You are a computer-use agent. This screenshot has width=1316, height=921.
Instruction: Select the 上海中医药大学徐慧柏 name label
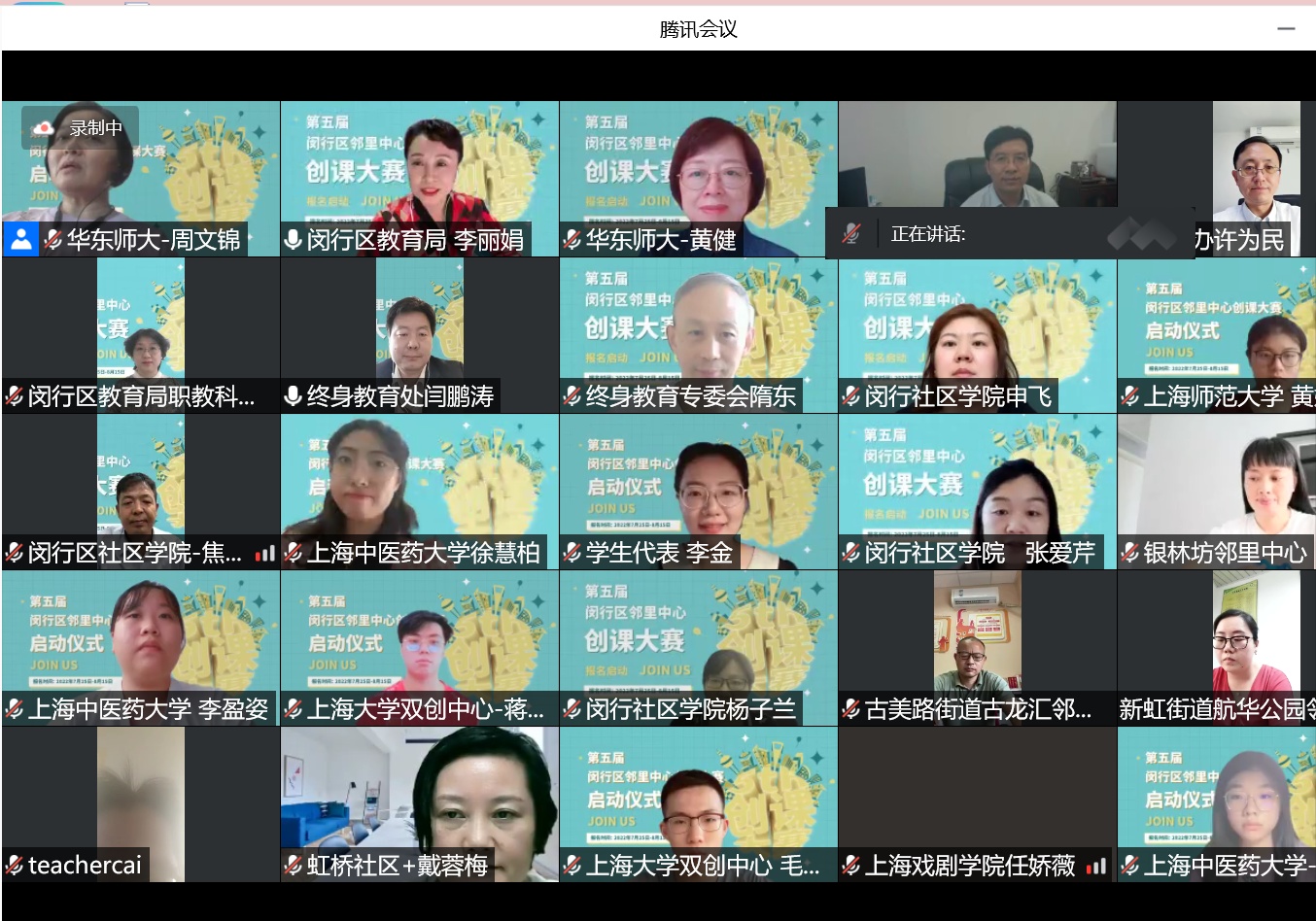[423, 554]
